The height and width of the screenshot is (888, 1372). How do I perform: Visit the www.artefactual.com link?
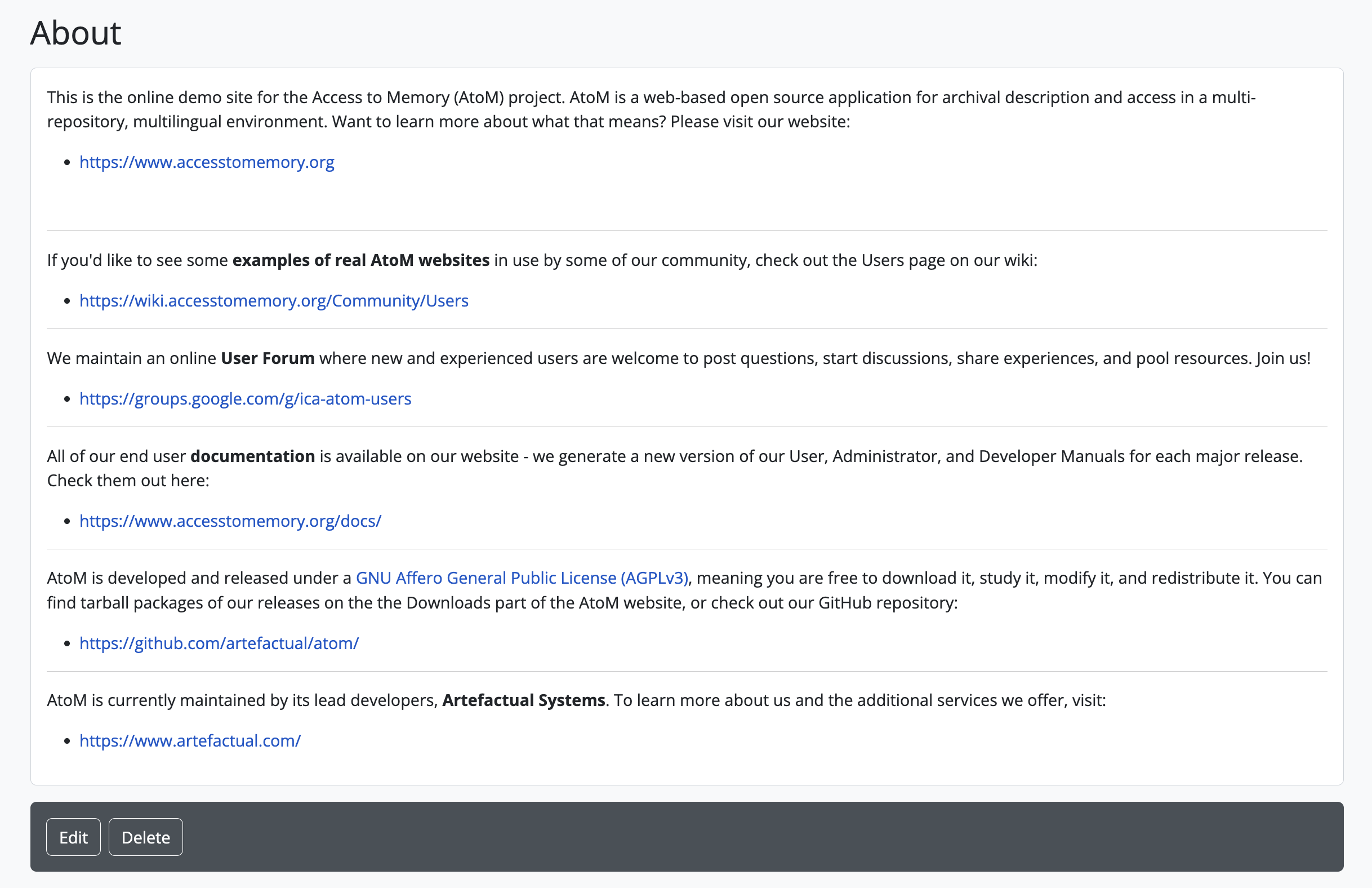coord(190,740)
